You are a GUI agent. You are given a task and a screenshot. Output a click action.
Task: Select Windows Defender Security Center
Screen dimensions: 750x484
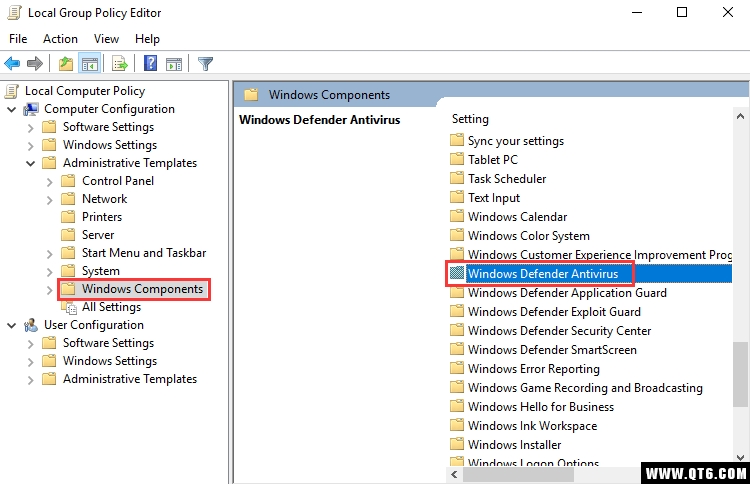click(x=560, y=331)
